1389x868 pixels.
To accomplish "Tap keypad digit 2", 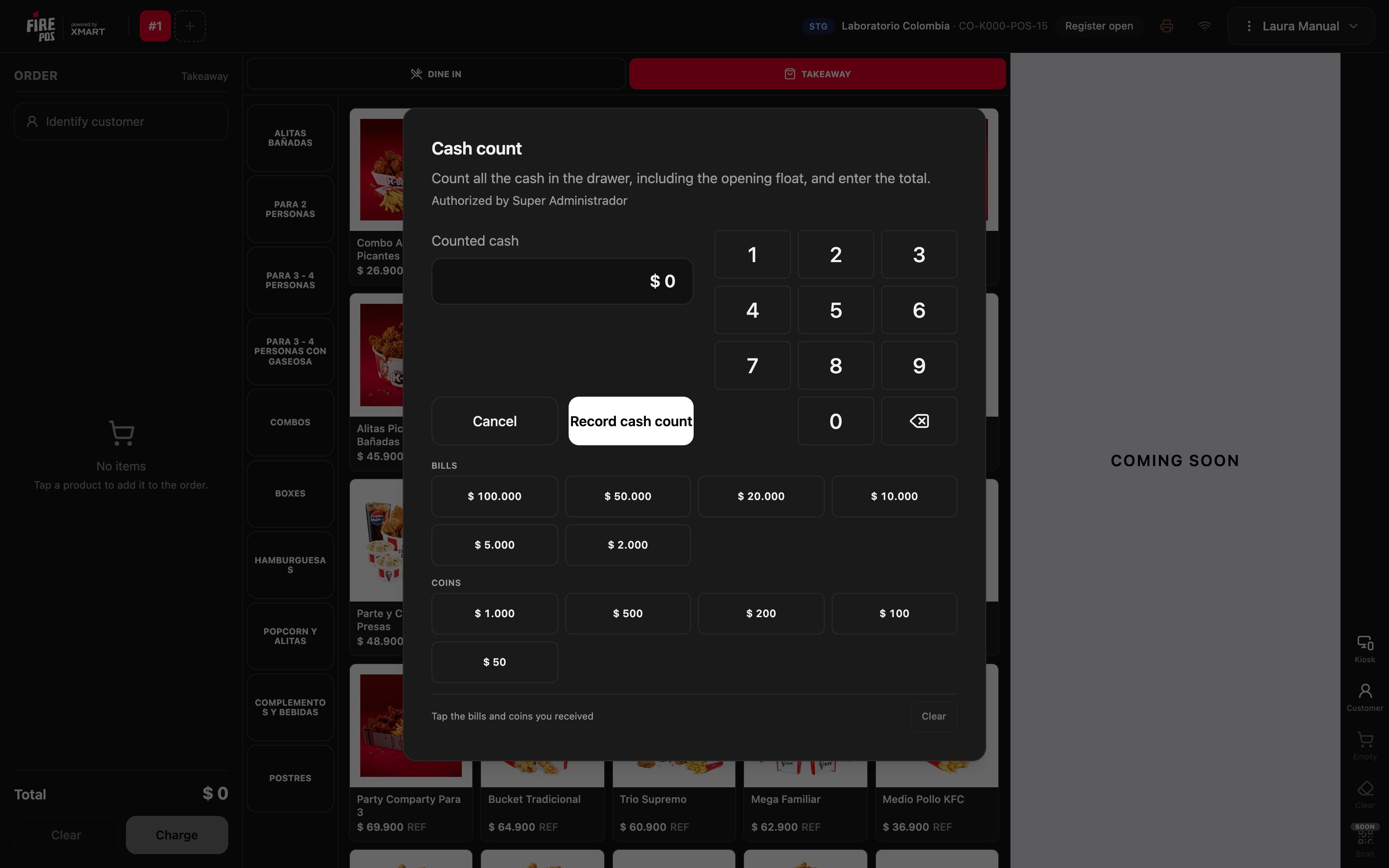I will 836,254.
